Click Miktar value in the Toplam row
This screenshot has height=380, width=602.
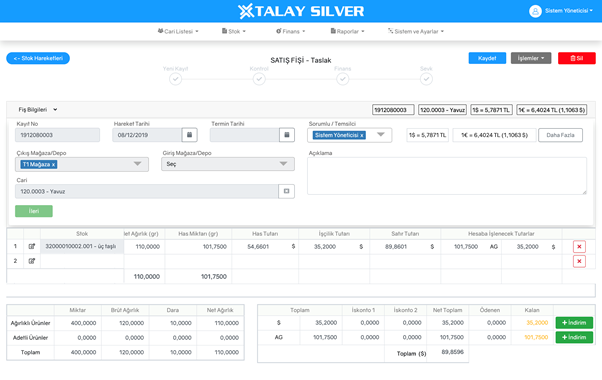pyautogui.click(x=83, y=352)
